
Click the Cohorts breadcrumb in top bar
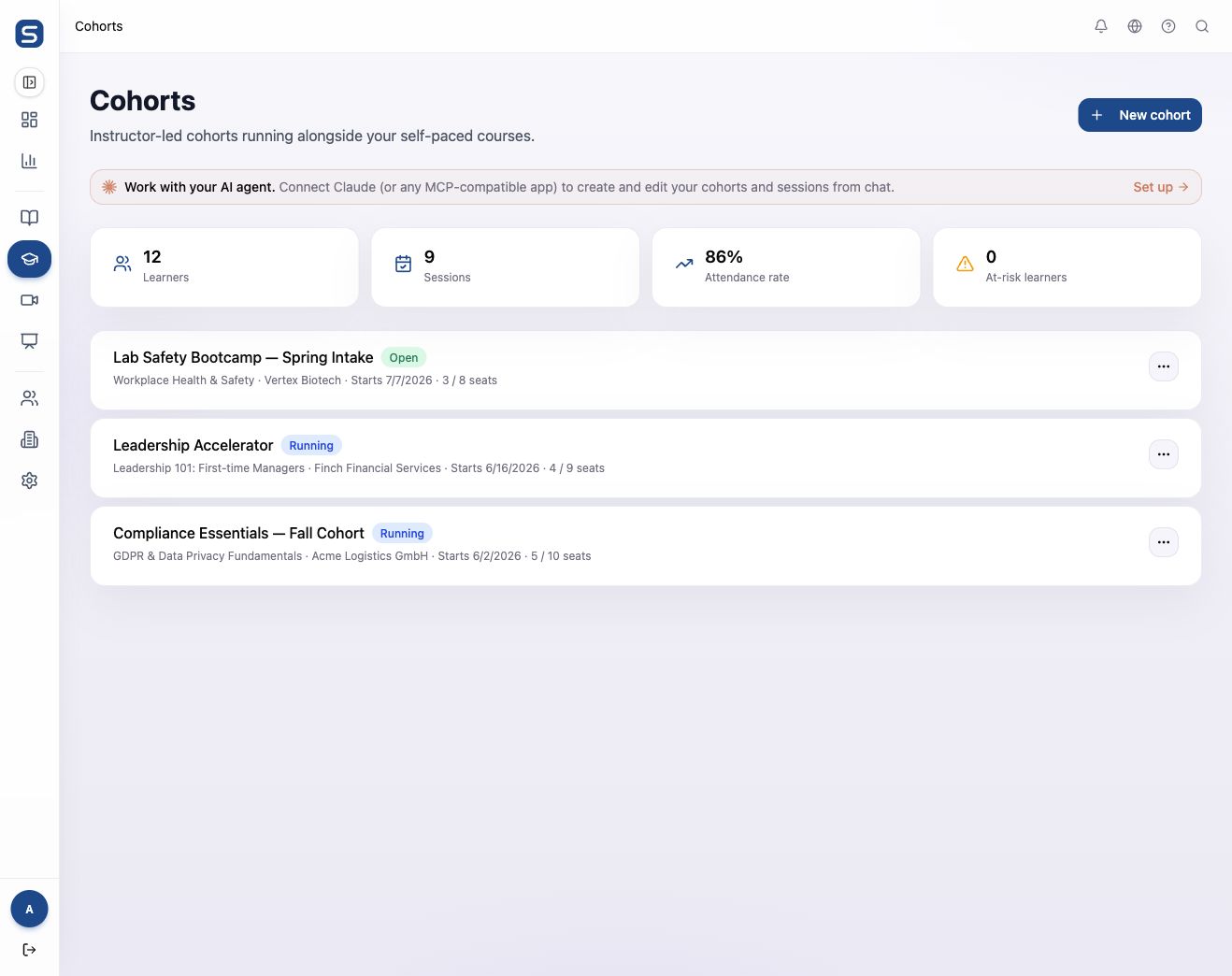pos(99,26)
